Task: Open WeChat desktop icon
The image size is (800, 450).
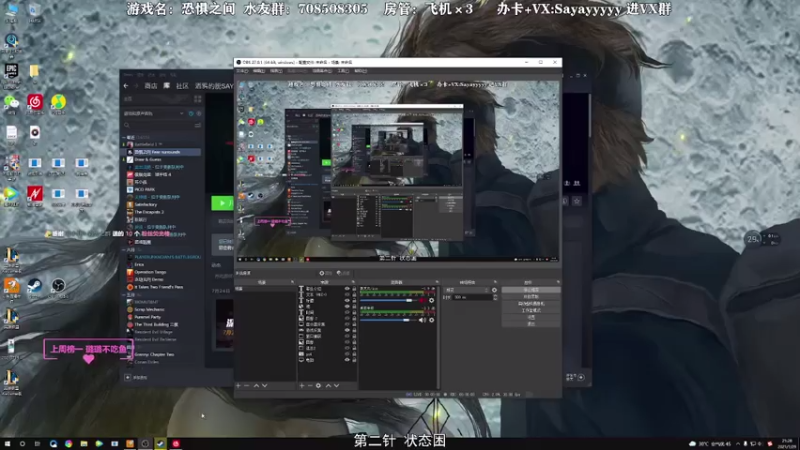Action: (x=11, y=103)
